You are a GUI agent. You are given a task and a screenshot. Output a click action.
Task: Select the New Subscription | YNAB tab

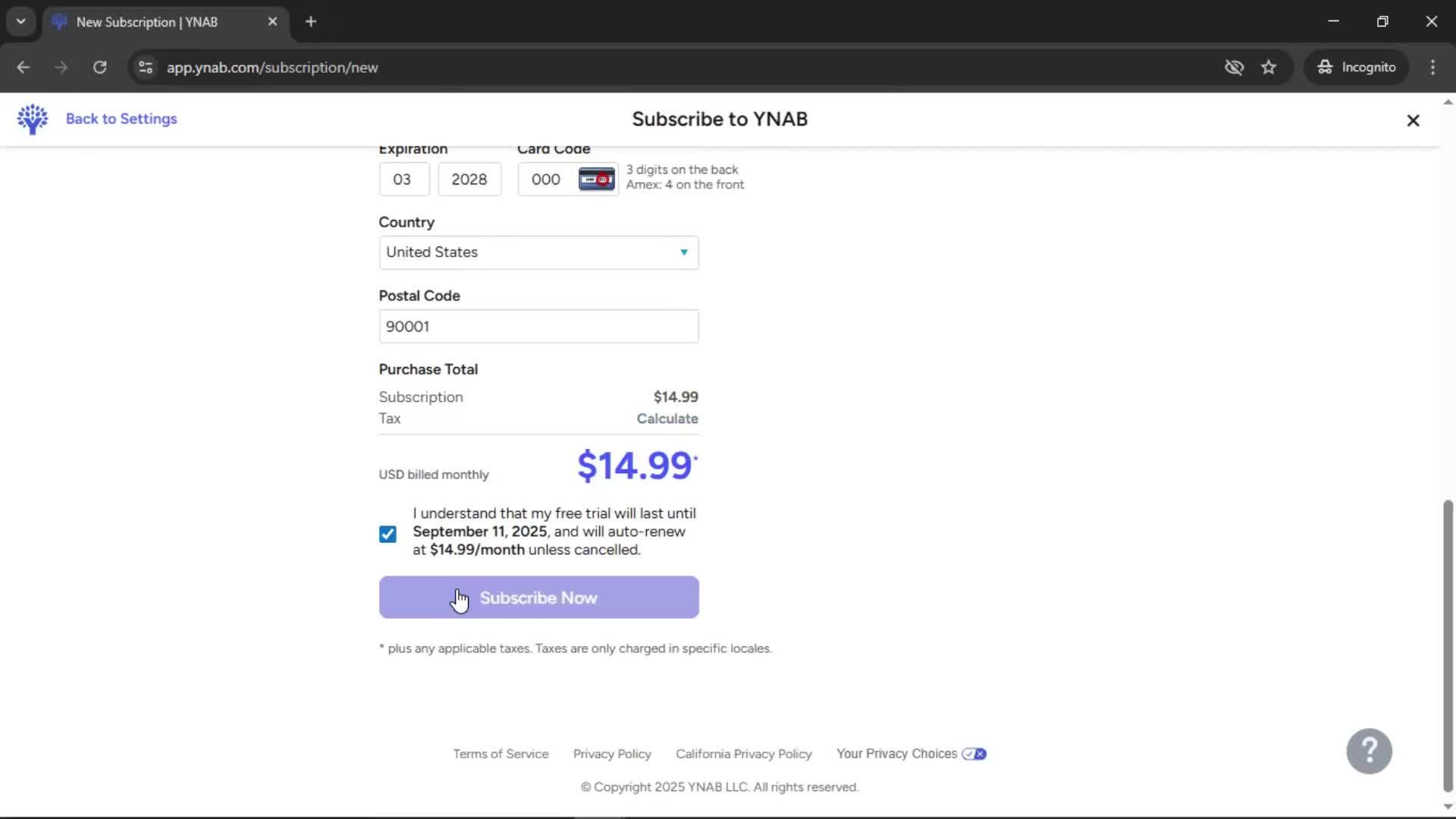coord(165,22)
